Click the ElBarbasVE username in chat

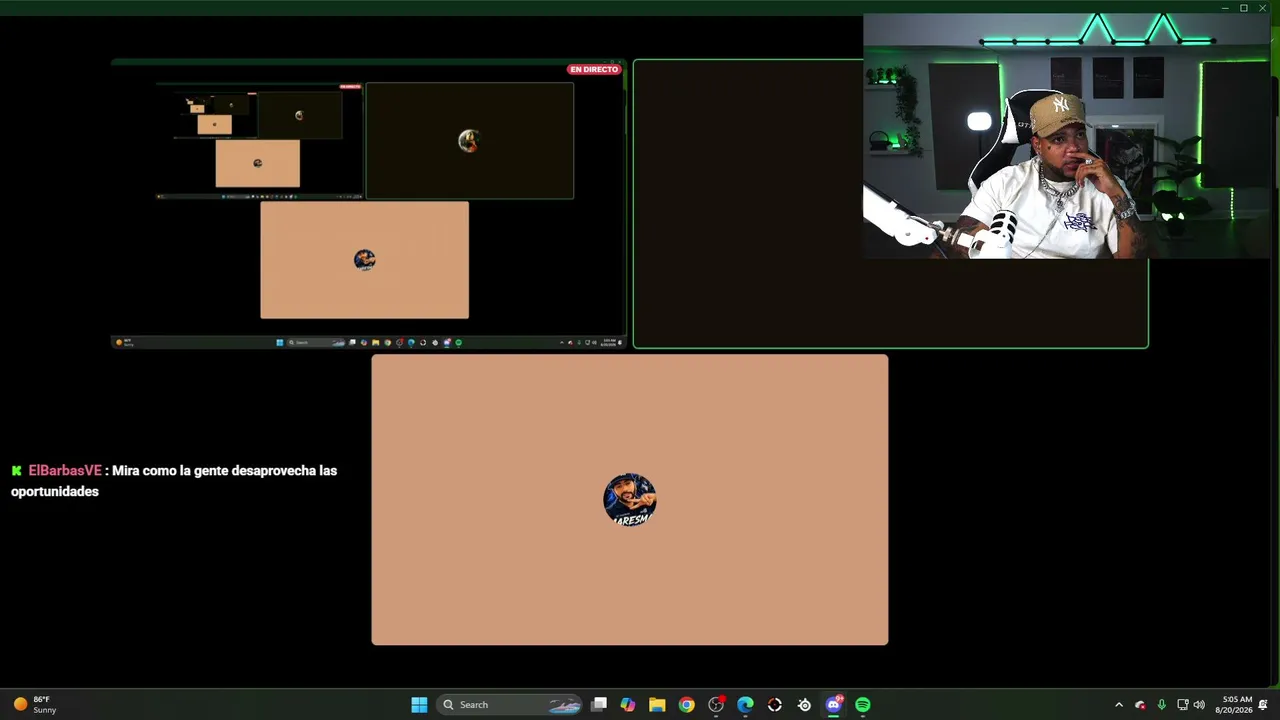[65, 470]
